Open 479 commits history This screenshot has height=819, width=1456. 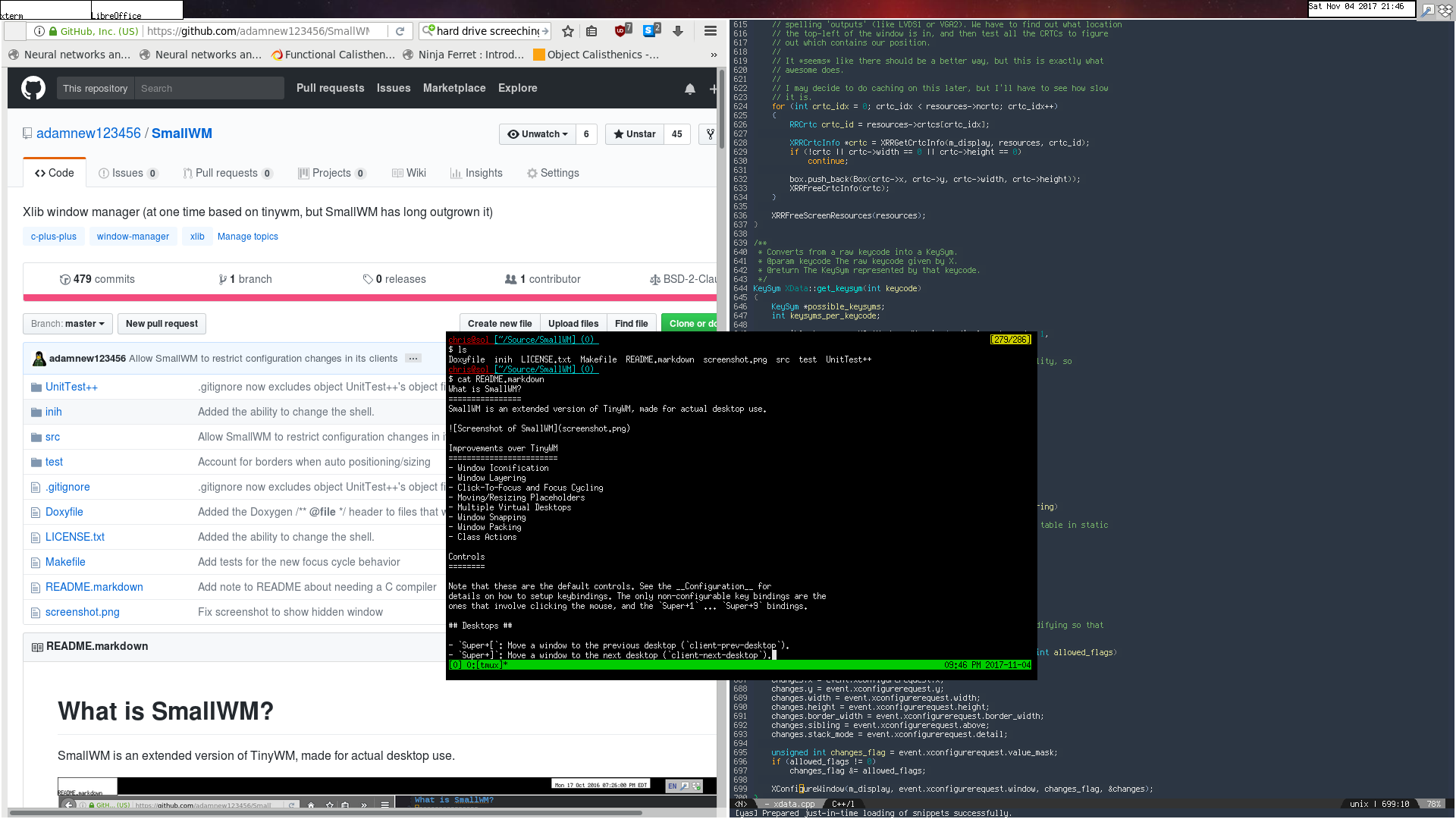pyautogui.click(x=97, y=279)
